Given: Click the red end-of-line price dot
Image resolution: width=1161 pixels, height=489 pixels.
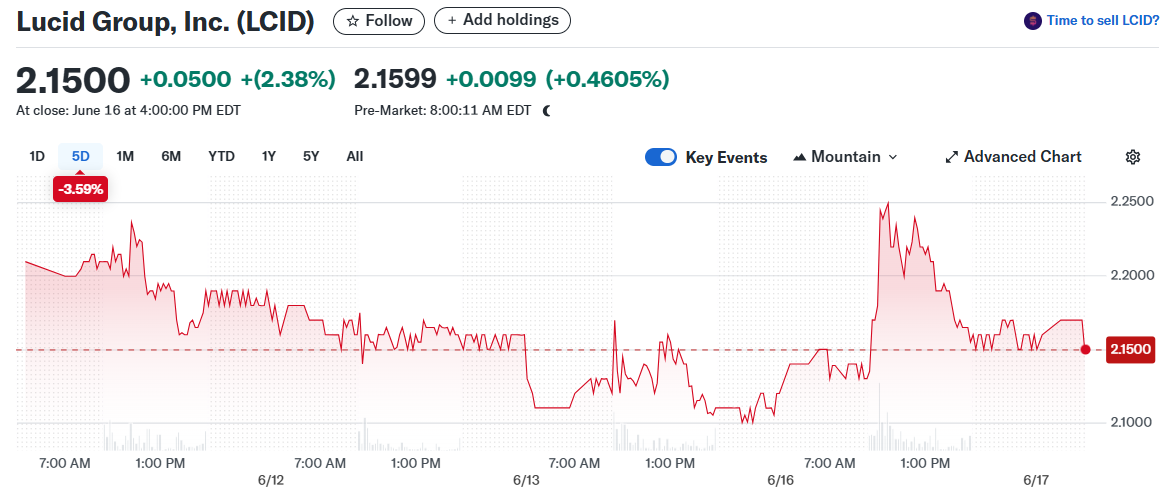Looking at the screenshot, I should 1085,349.
